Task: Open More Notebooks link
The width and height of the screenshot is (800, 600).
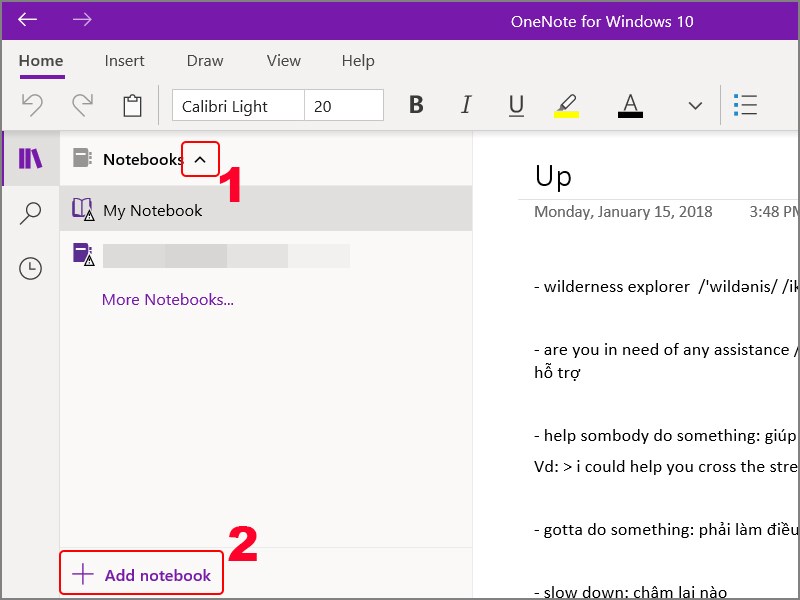Action: [167, 299]
